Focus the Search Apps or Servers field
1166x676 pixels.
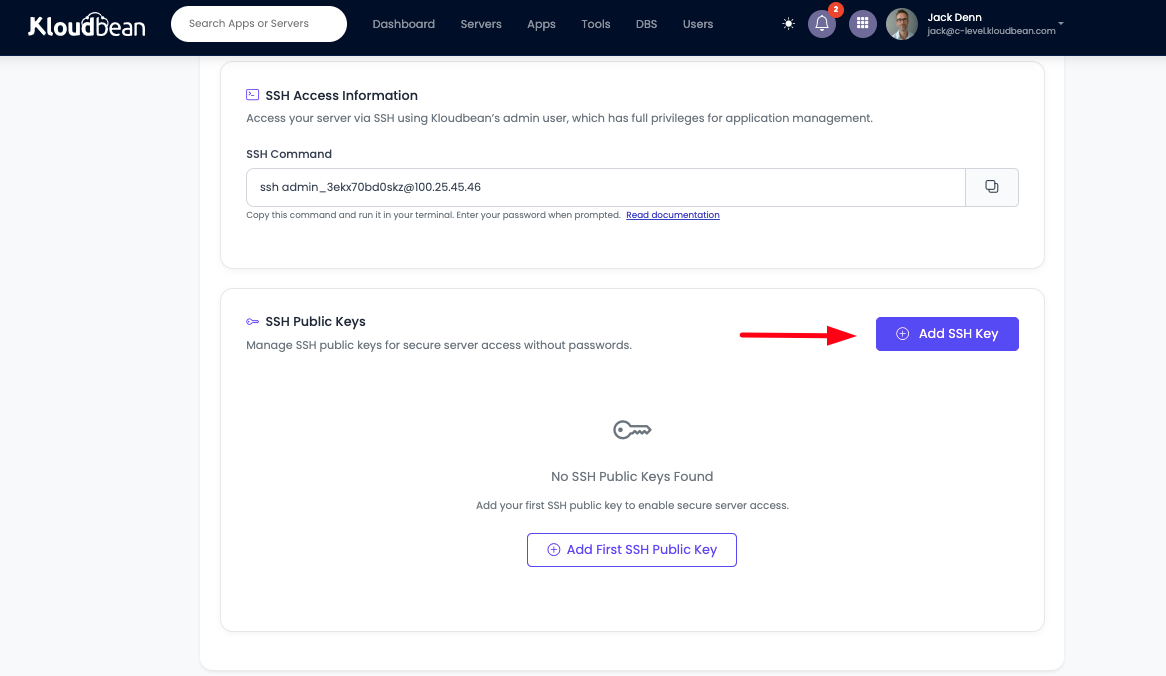tap(259, 24)
